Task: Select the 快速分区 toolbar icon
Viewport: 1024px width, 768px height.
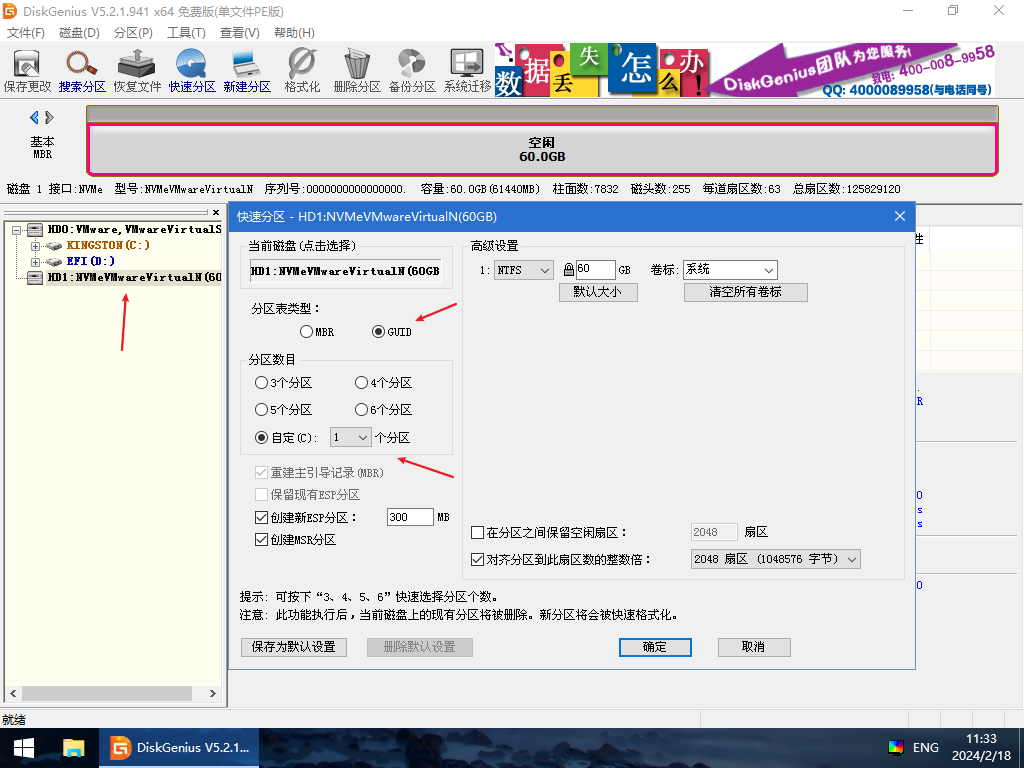Action: pos(191,71)
